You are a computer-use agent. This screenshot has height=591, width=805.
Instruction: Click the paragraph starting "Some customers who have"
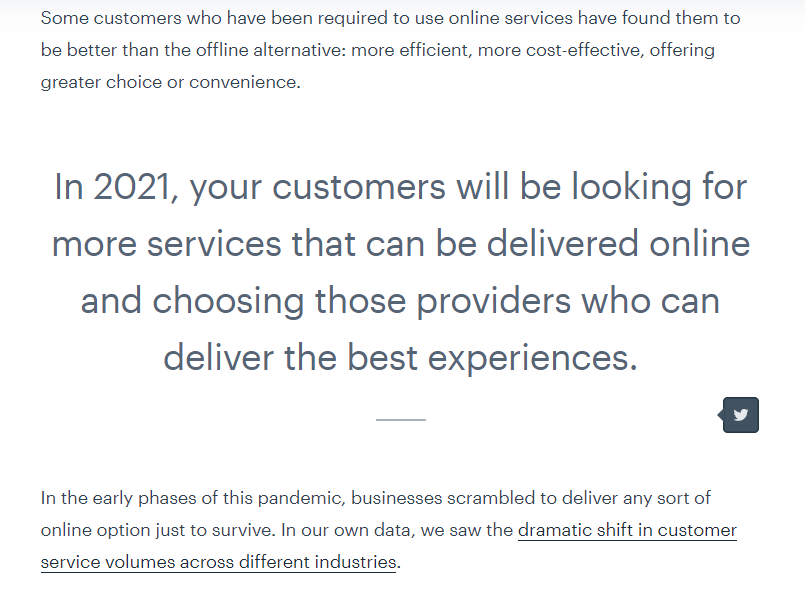(x=390, y=50)
